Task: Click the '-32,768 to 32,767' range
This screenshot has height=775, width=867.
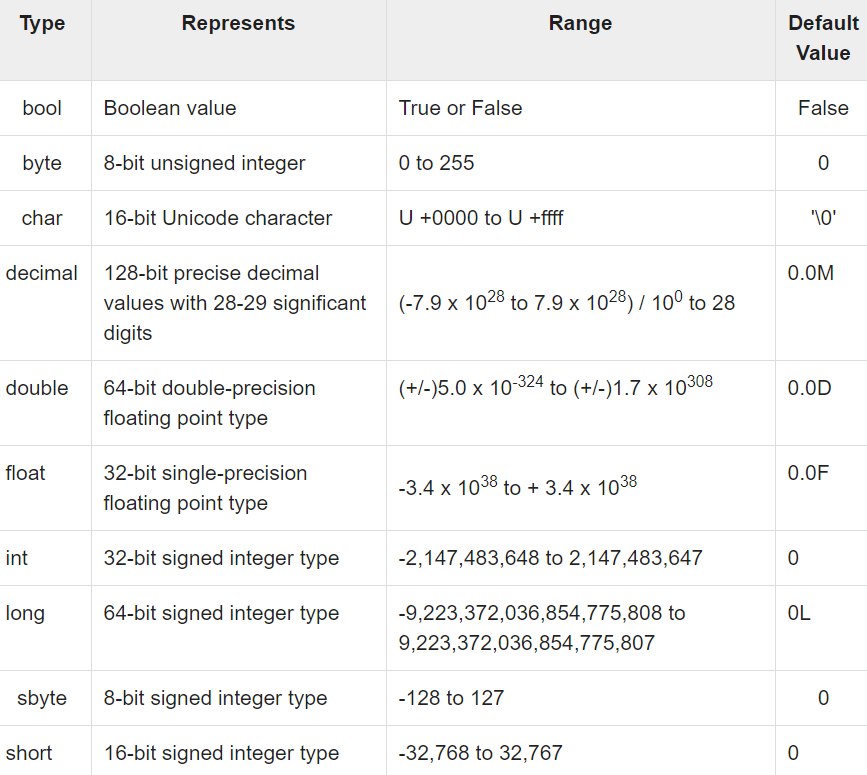Action: pyautogui.click(x=480, y=753)
